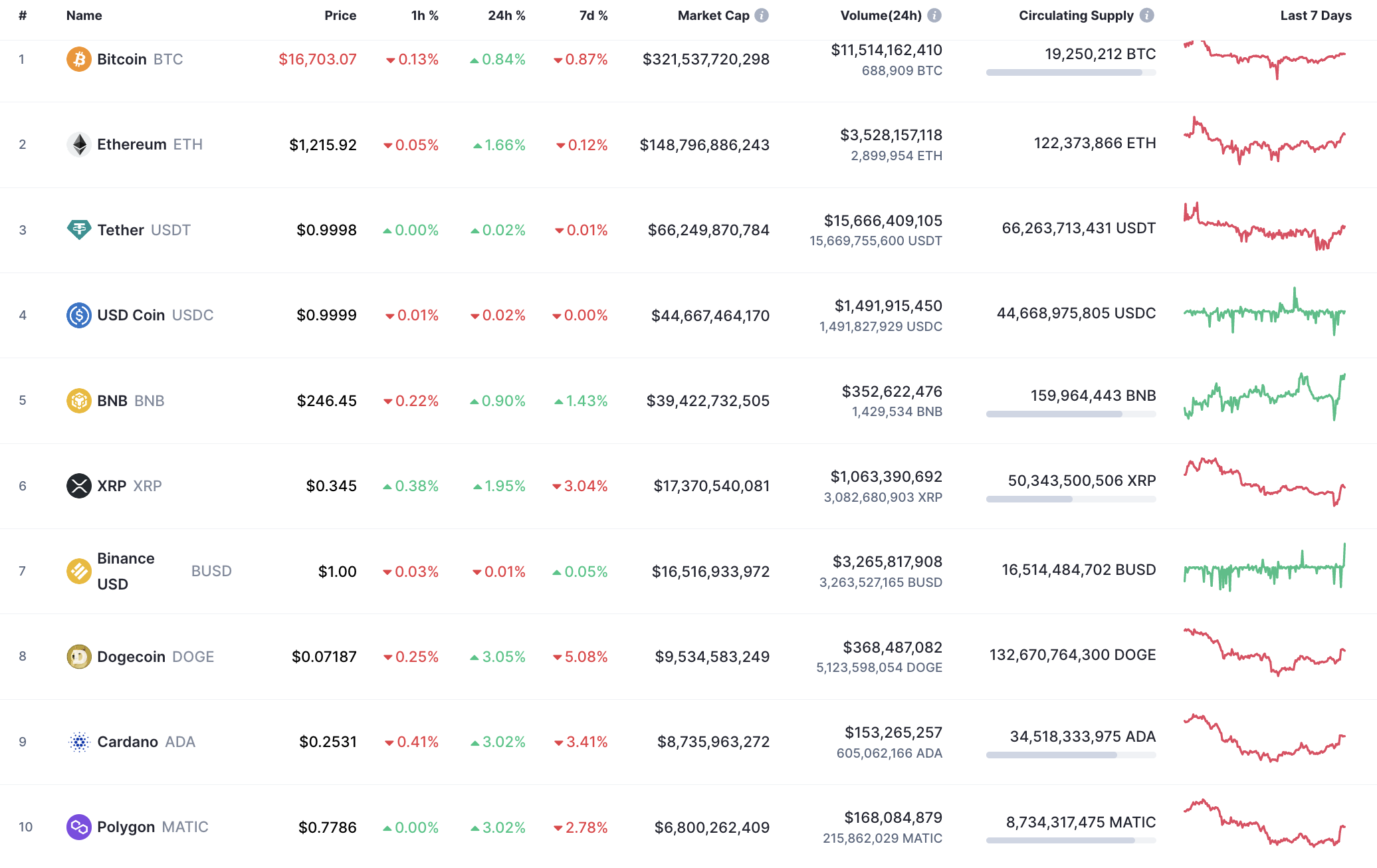Click the Bitcoin BTC logo icon
The image size is (1377, 868).
click(x=79, y=59)
